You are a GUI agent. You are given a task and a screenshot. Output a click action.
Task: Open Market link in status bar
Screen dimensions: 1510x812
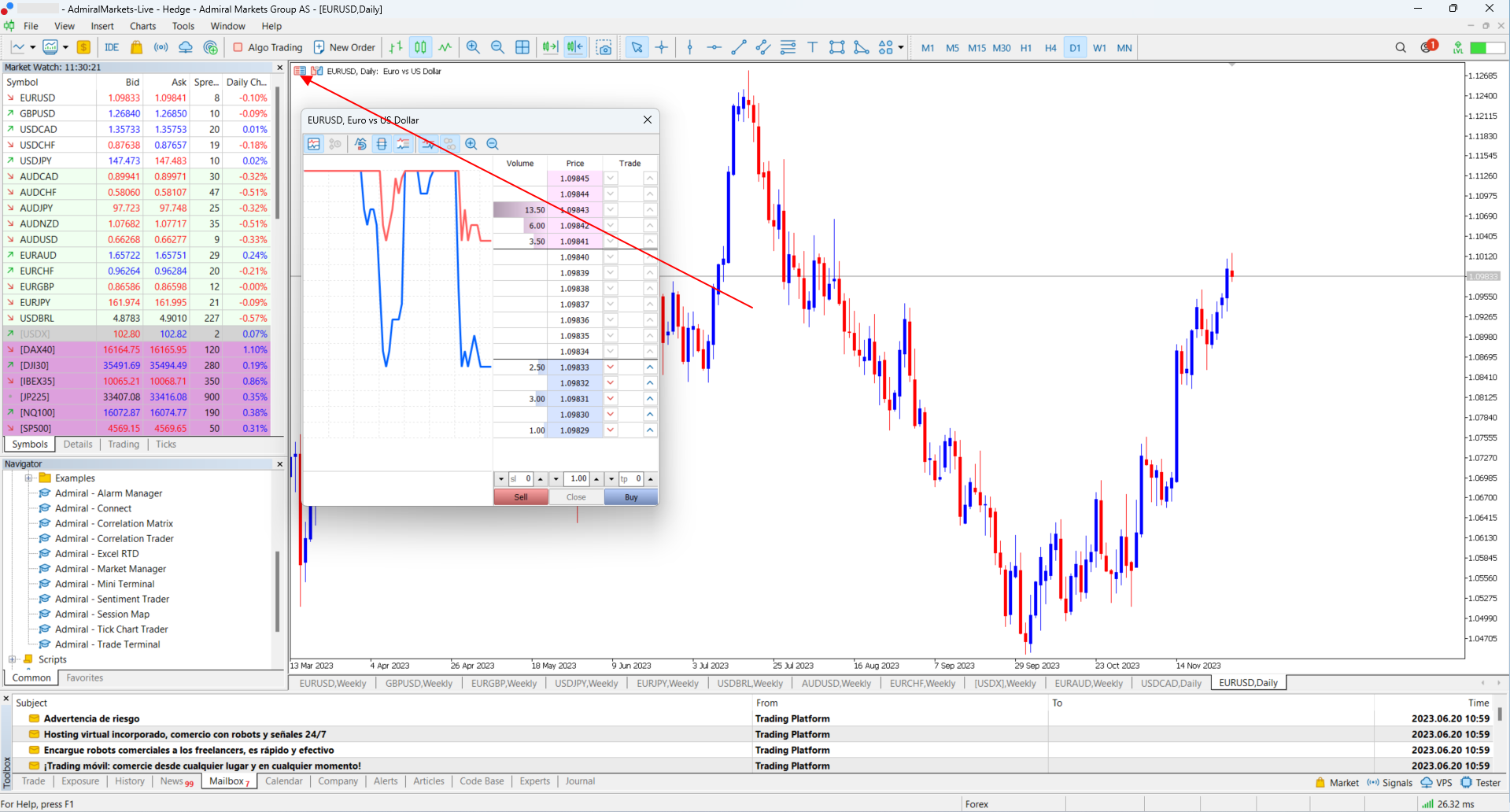pos(1337,783)
